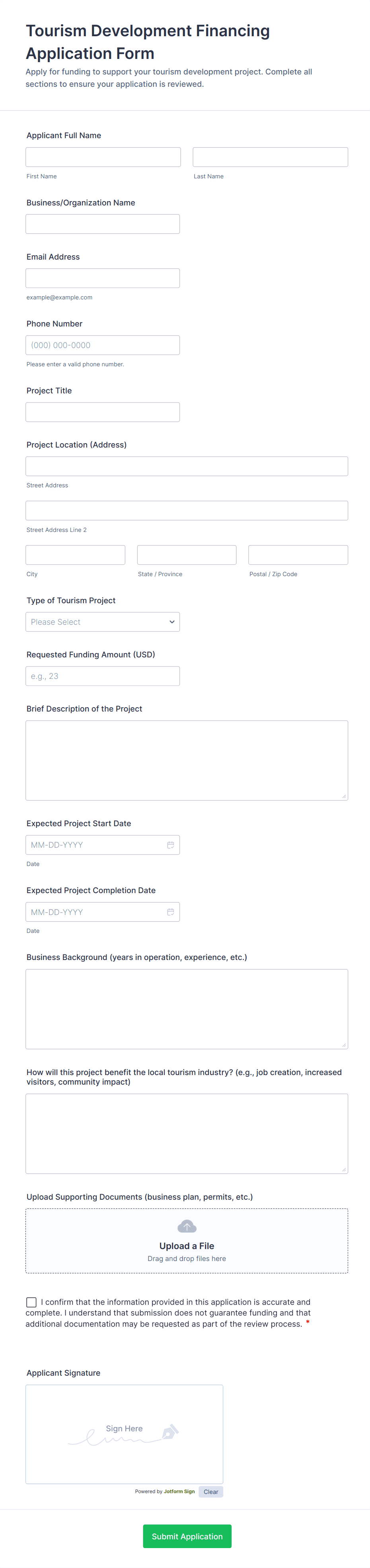Click the signature pen icon

[x=170, y=1432]
